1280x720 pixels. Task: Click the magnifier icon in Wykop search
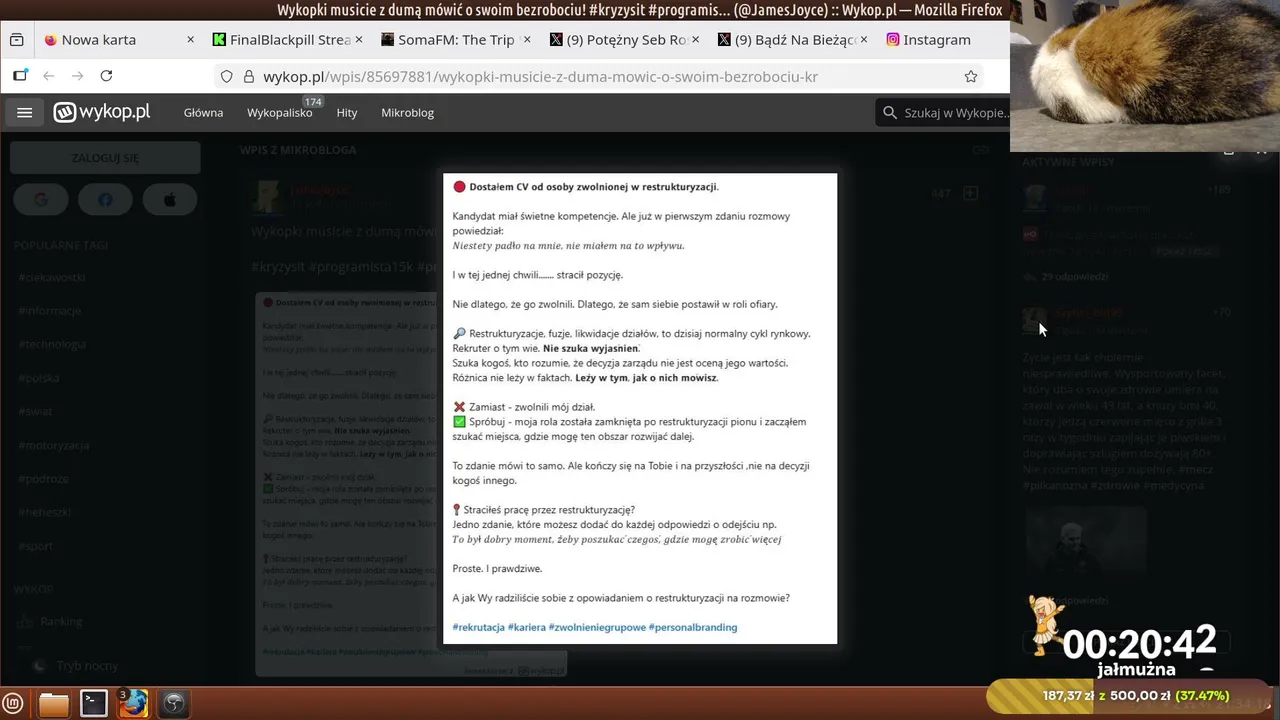(x=889, y=113)
